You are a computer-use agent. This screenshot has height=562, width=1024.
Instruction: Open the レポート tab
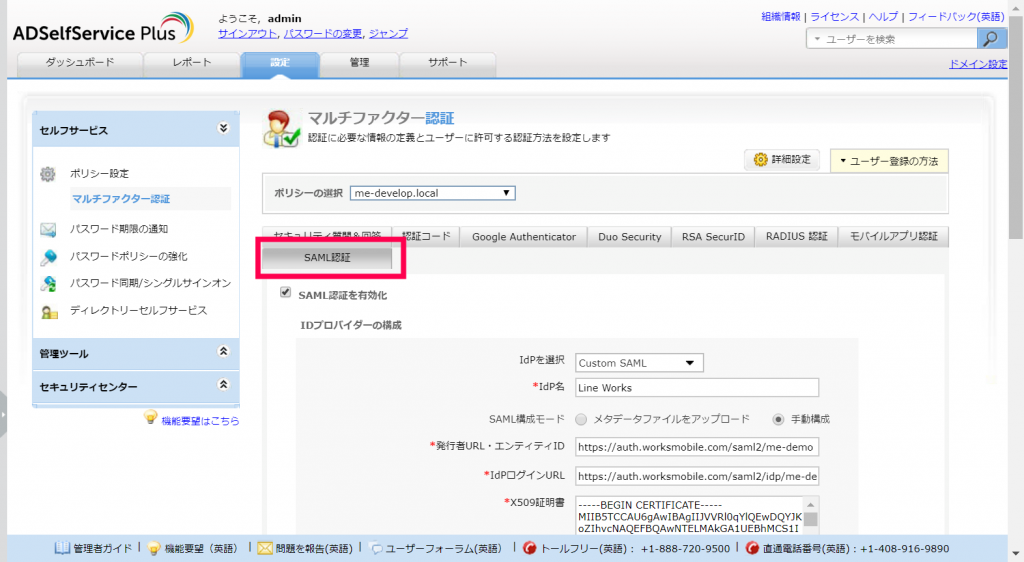[x=192, y=63]
